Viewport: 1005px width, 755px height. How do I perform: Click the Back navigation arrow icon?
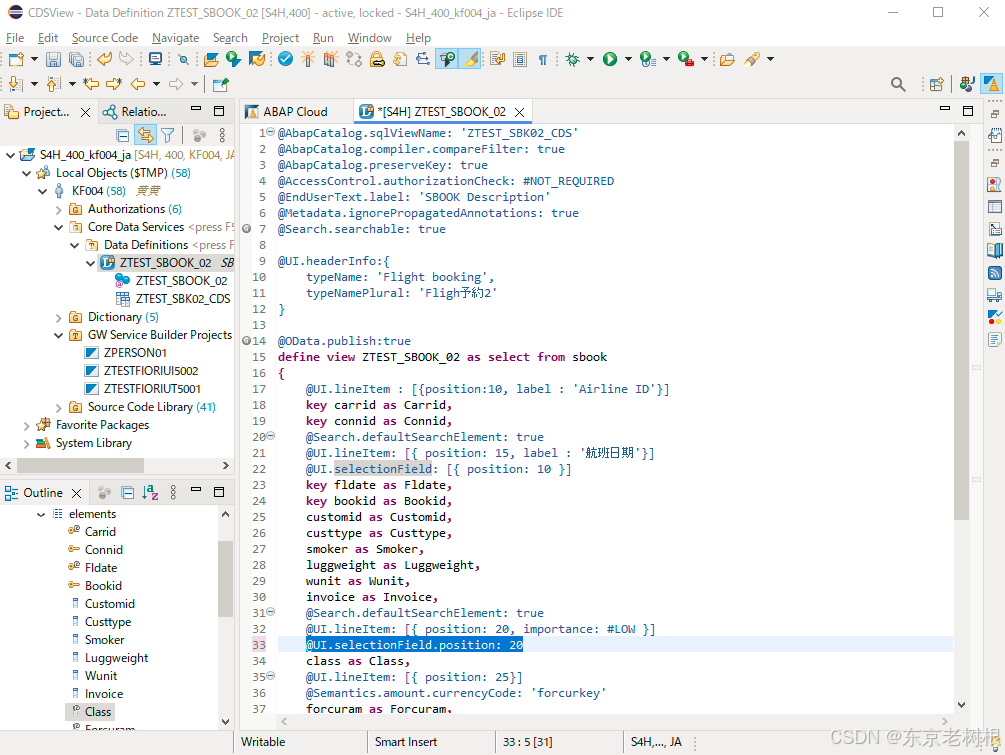click(x=138, y=84)
